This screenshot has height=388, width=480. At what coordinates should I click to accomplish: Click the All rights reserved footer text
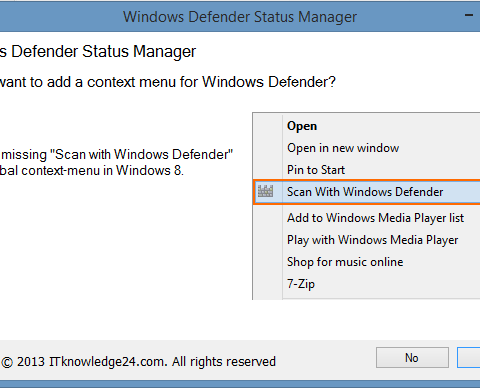[x=224, y=362]
